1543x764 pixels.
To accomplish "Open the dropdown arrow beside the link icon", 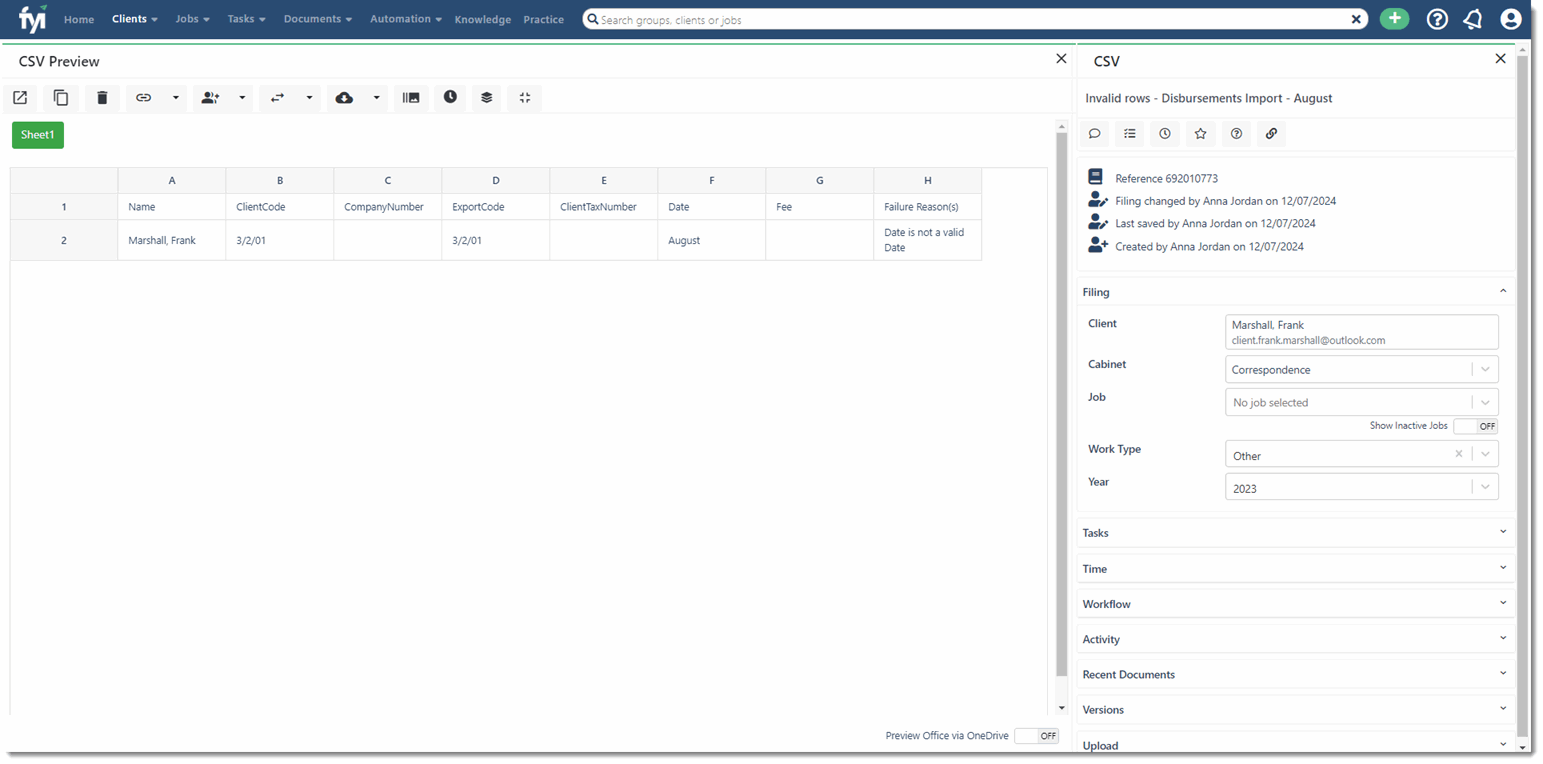I will (176, 98).
